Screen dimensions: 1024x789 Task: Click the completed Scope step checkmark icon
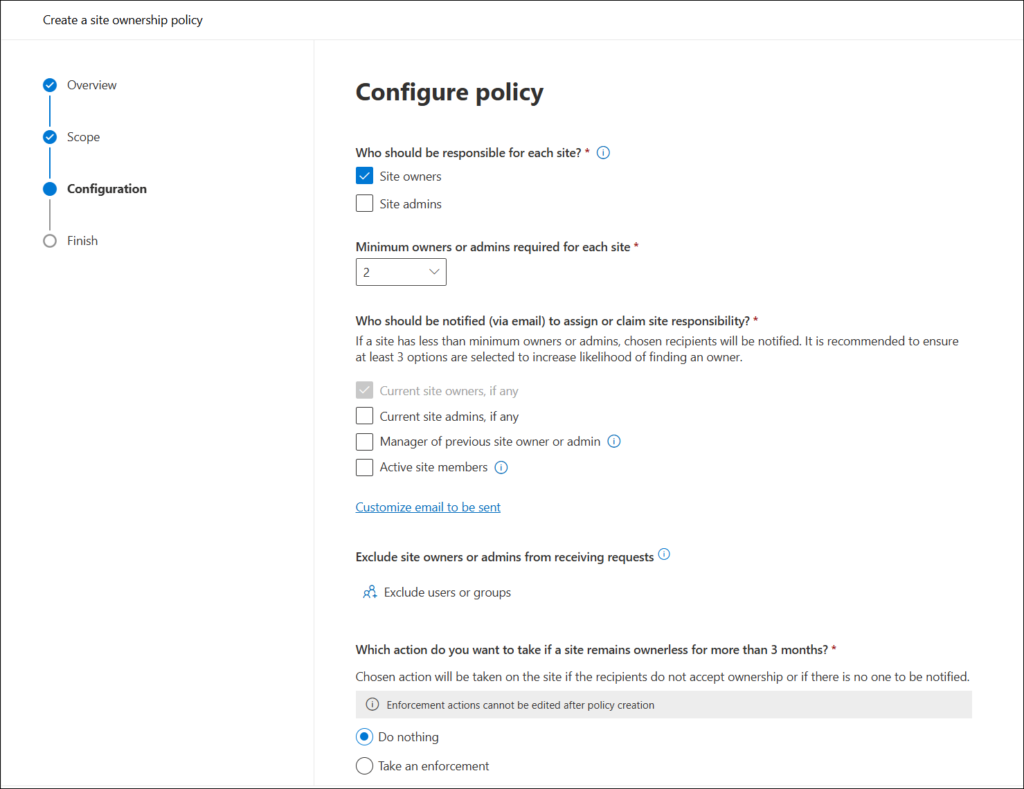click(x=50, y=137)
